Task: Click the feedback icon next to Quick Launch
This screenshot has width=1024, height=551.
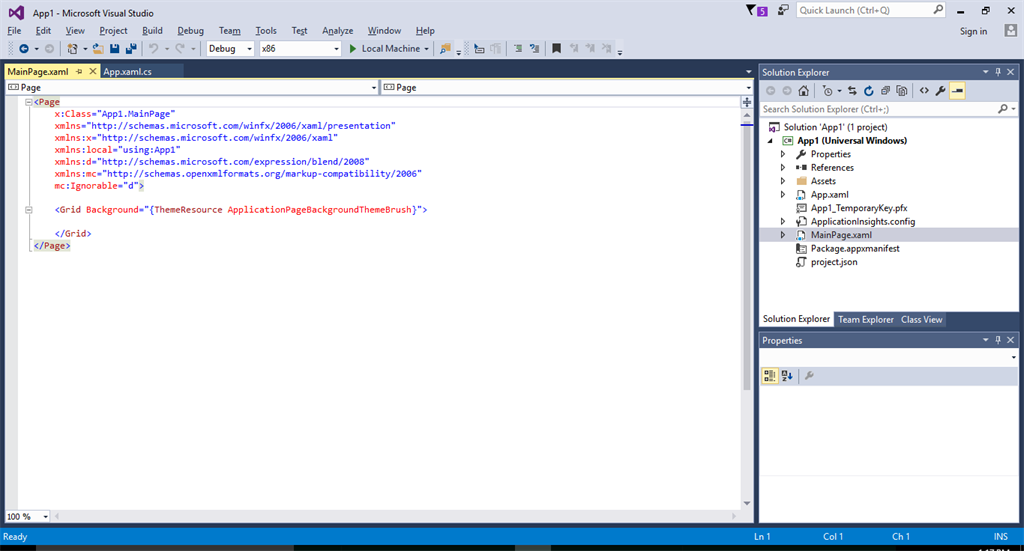Action: pyautogui.click(x=782, y=10)
